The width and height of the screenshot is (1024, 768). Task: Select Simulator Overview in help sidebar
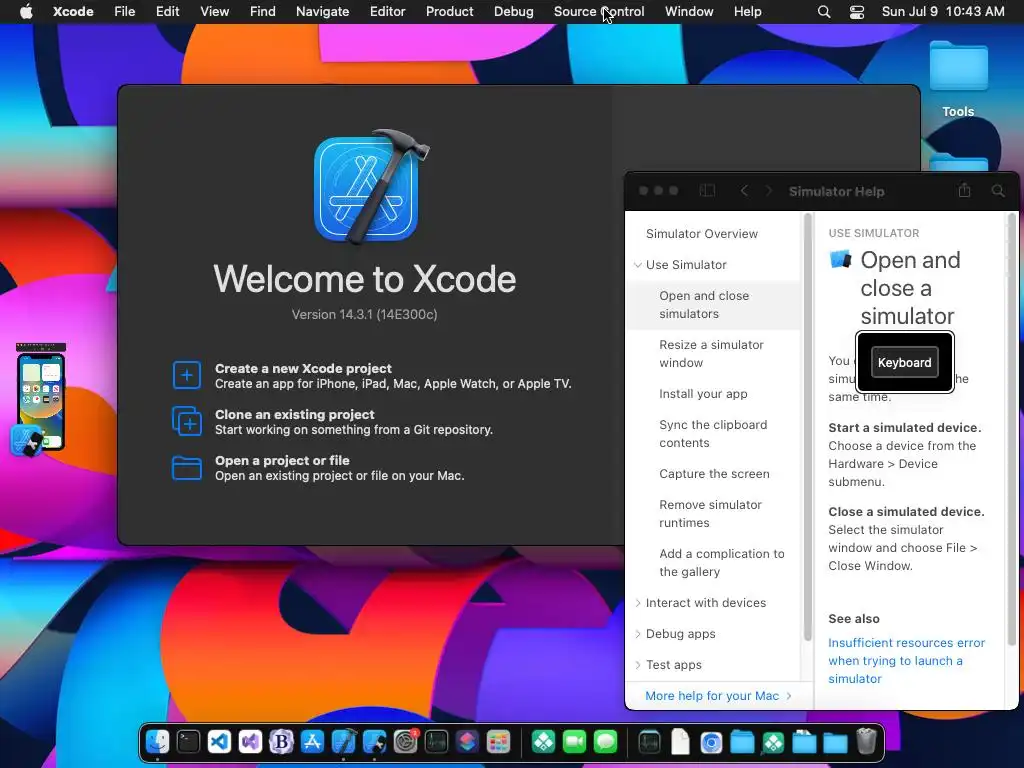pyautogui.click(x=702, y=234)
